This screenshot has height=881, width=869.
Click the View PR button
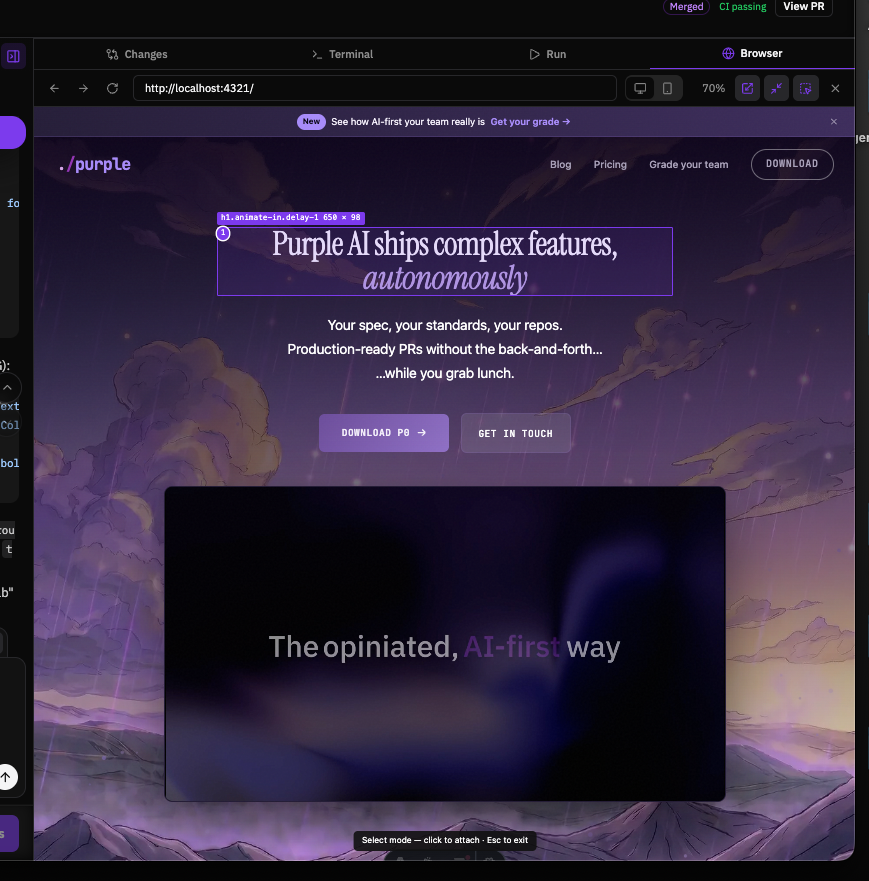(x=804, y=7)
